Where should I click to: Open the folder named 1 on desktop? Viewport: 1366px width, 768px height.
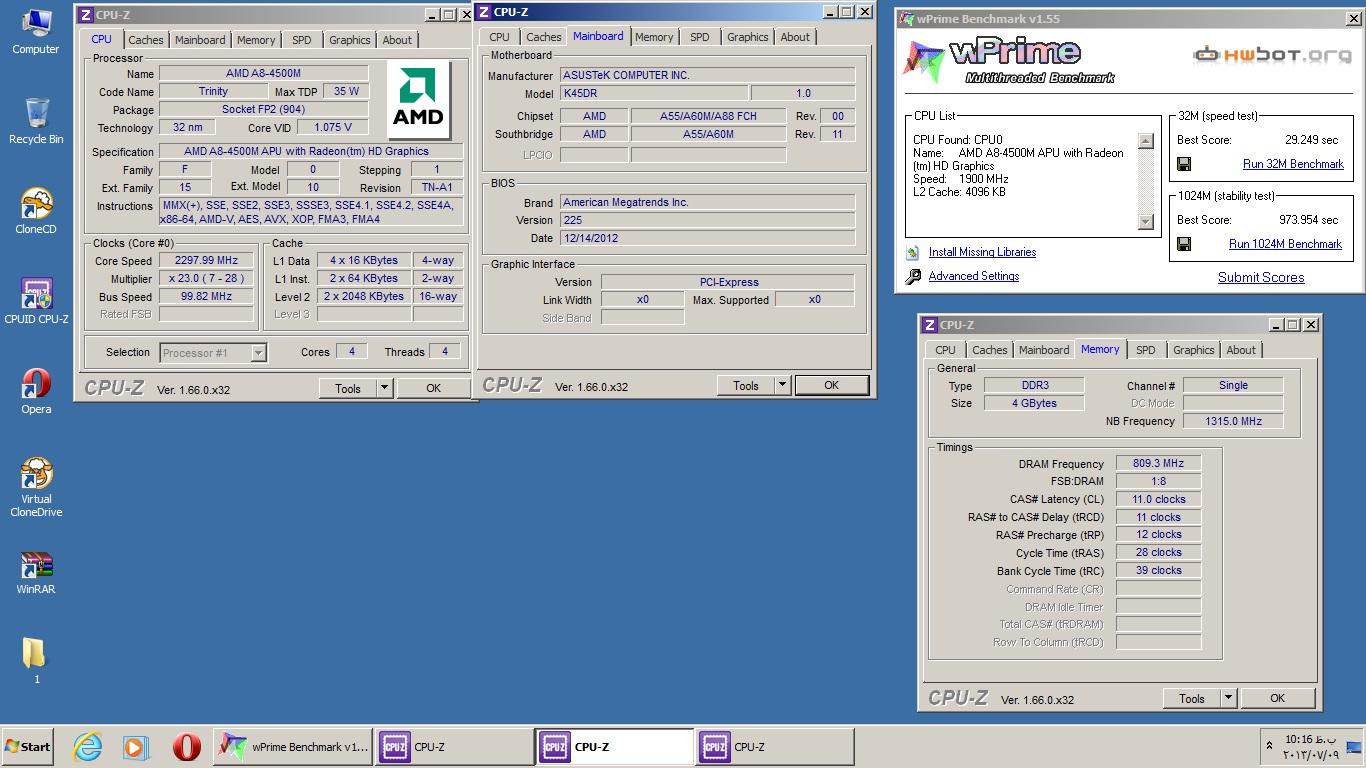click(36, 661)
